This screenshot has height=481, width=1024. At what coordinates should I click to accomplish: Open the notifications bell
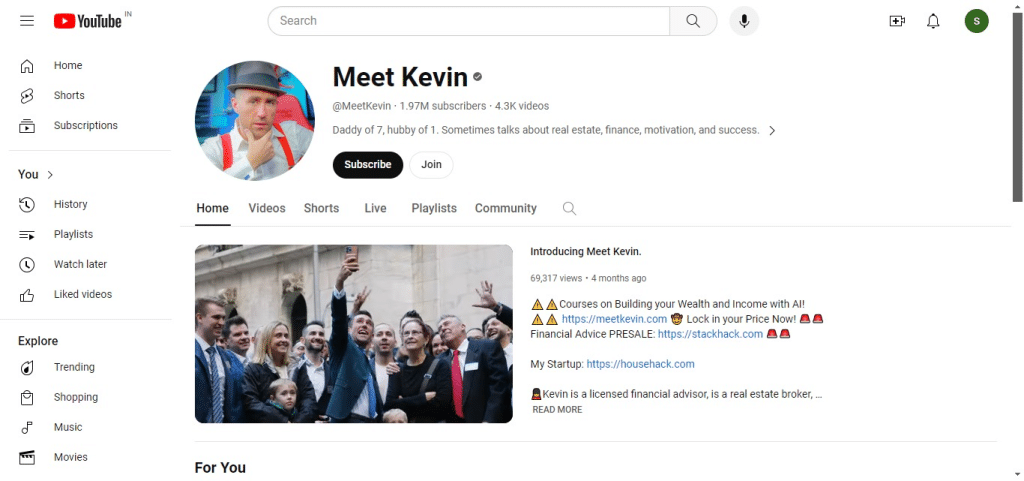(933, 21)
